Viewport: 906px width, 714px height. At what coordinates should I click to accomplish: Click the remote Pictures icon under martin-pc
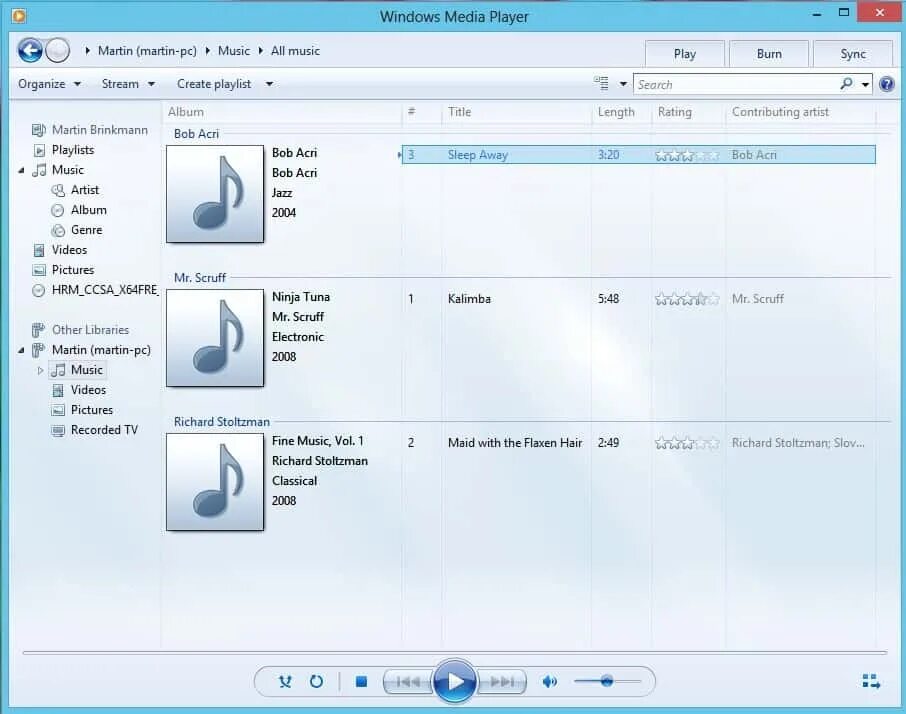coord(58,410)
